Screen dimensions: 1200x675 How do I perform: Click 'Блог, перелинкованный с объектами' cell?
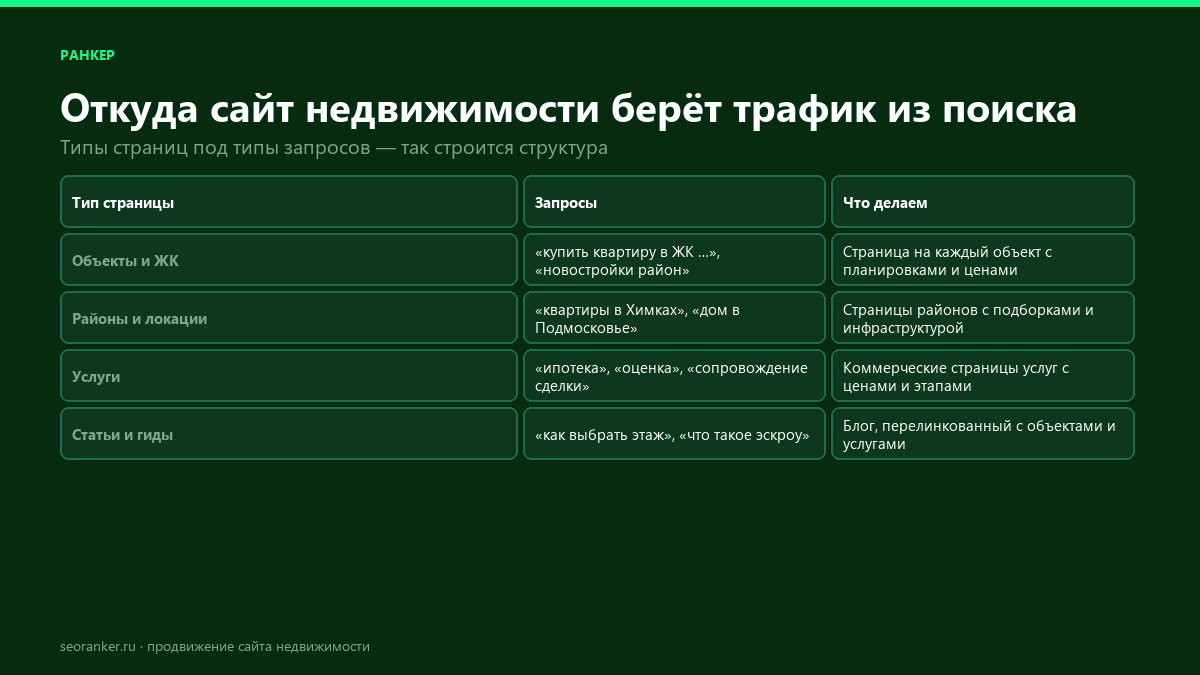click(983, 434)
